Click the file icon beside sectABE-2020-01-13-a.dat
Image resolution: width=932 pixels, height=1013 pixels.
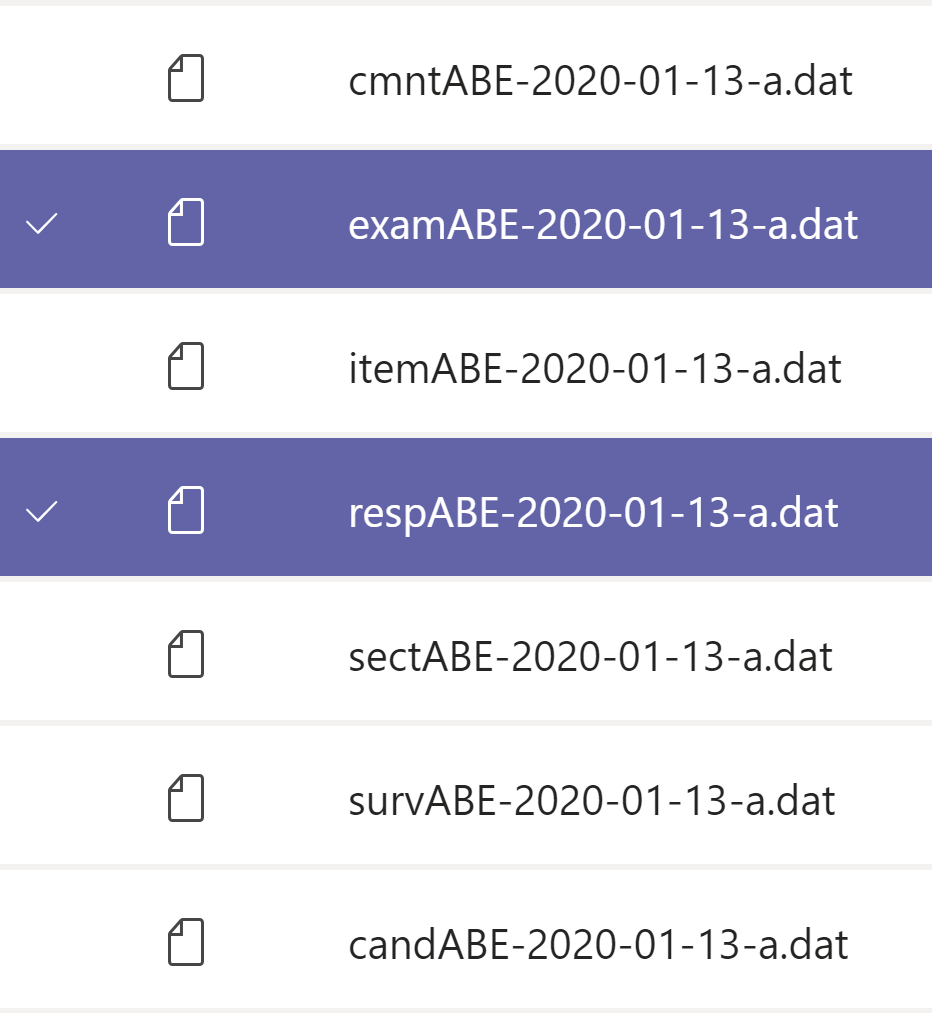185,655
